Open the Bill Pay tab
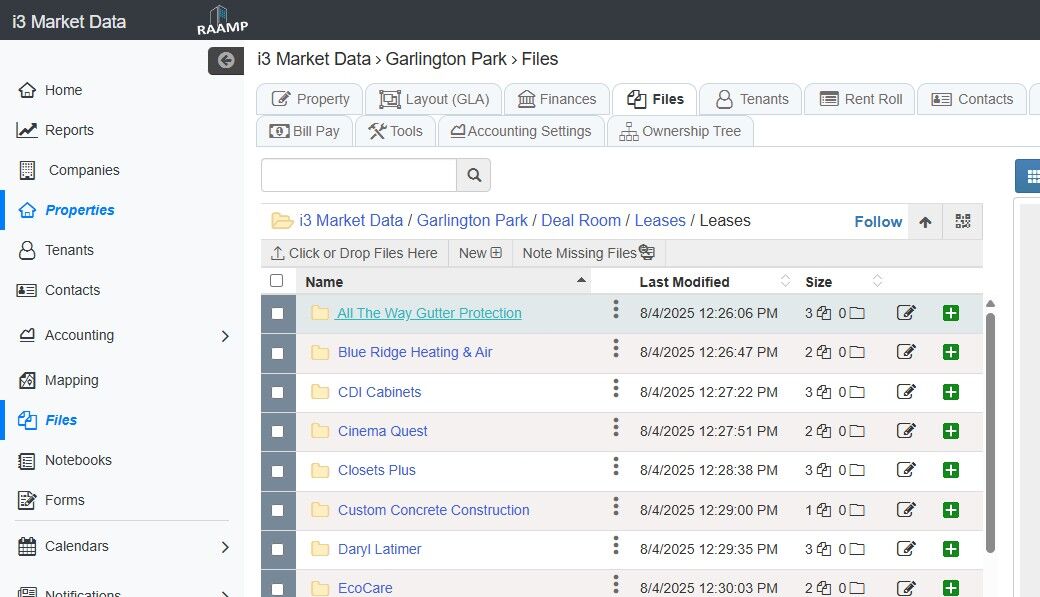1040x597 pixels. coord(304,131)
